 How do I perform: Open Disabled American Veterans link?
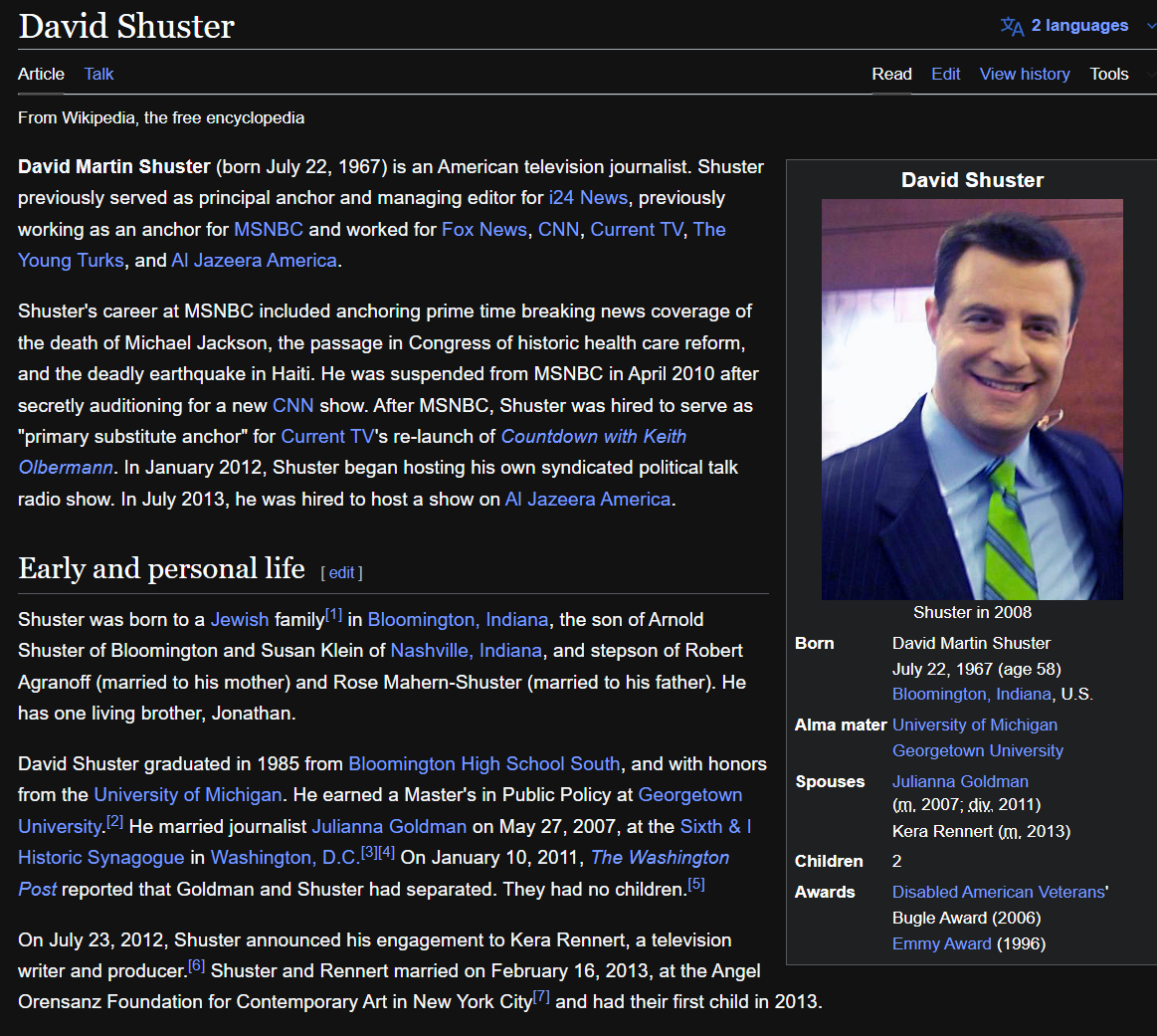(x=999, y=892)
